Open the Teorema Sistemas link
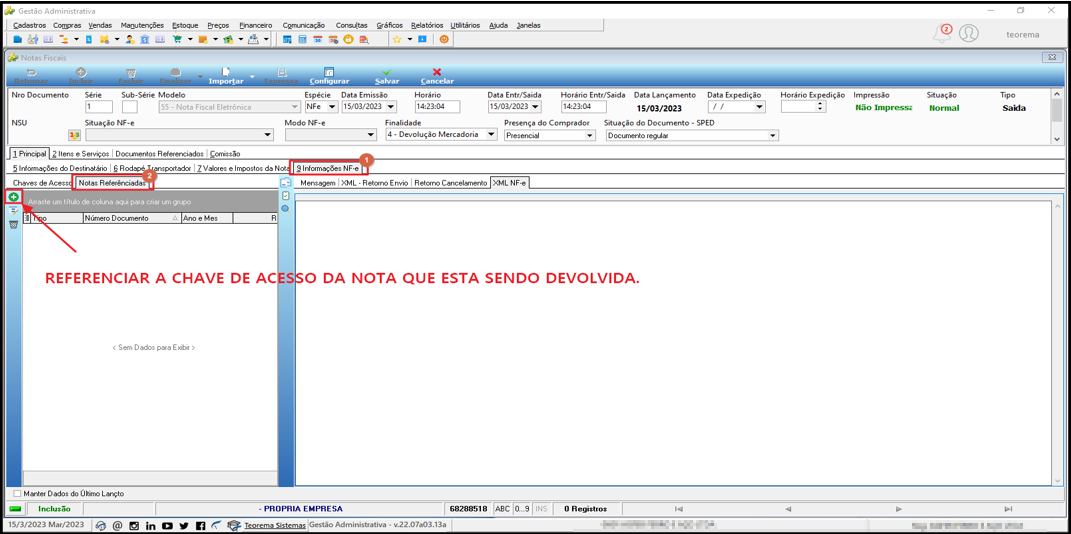Screen dimensions: 1071x534 (x=276, y=526)
